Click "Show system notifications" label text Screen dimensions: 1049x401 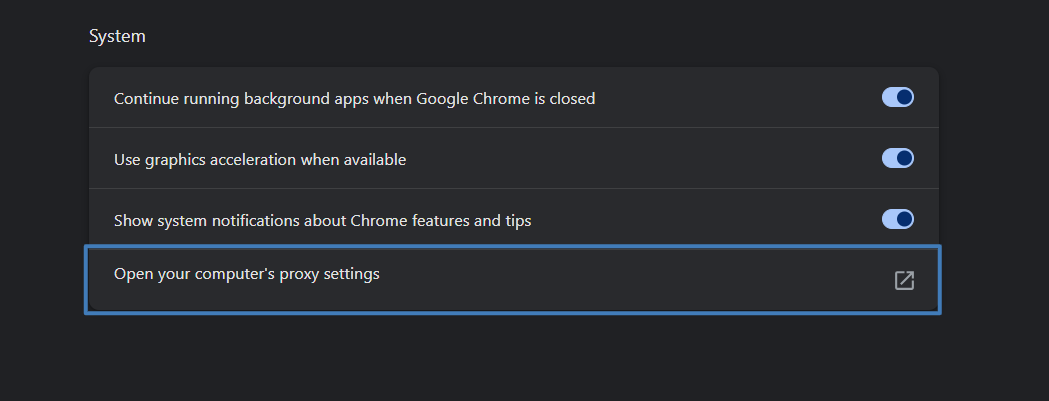coord(230,220)
